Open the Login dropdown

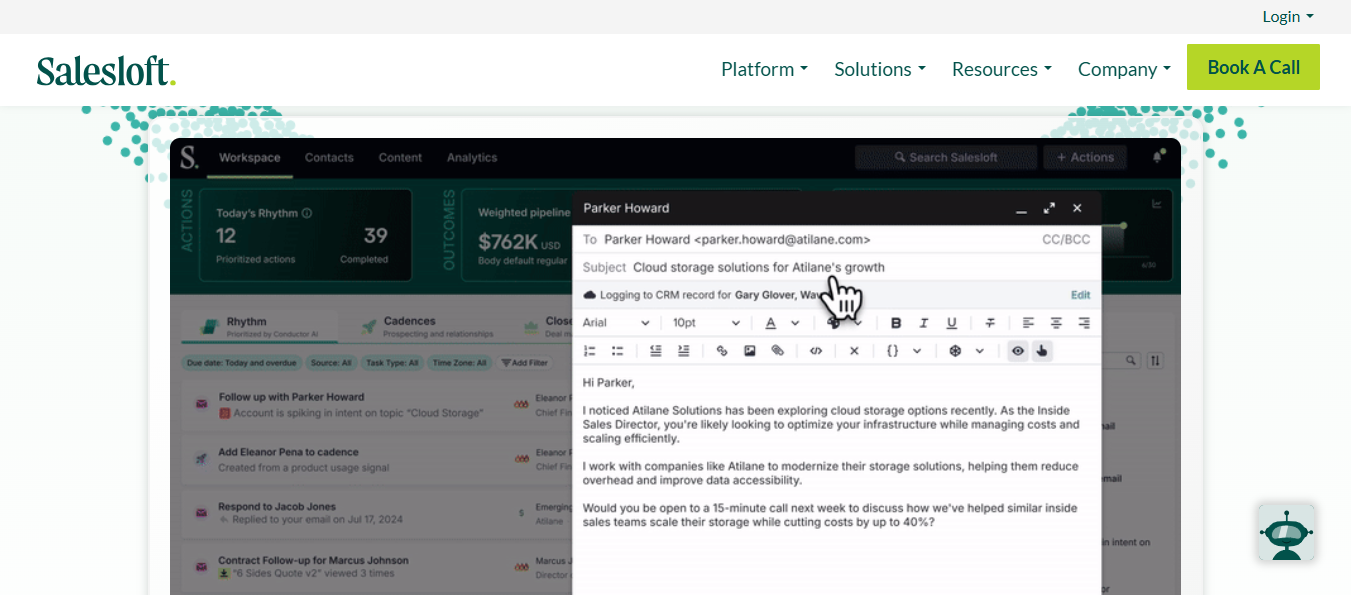pyautogui.click(x=1288, y=16)
